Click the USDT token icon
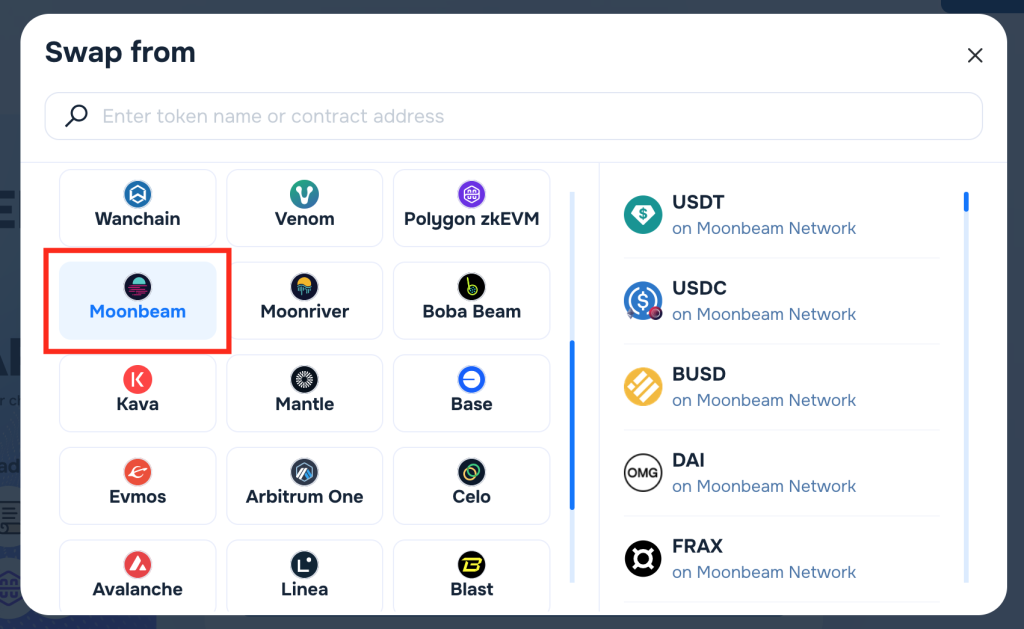This screenshot has height=629, width=1024. [x=643, y=214]
